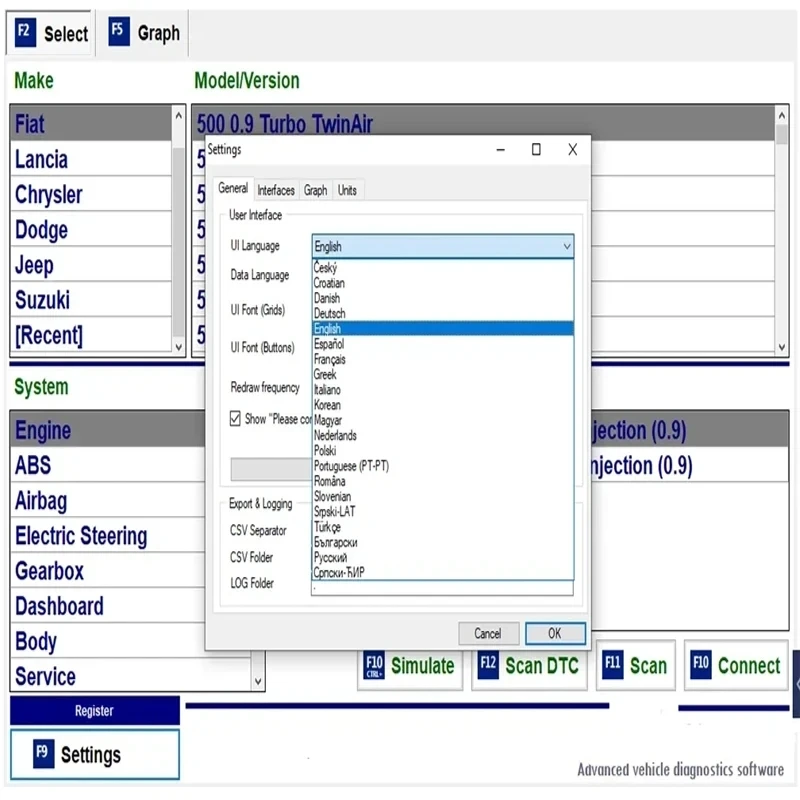Choose Portuguese (PT-PT) language
The height and width of the screenshot is (800, 800).
[442, 466]
